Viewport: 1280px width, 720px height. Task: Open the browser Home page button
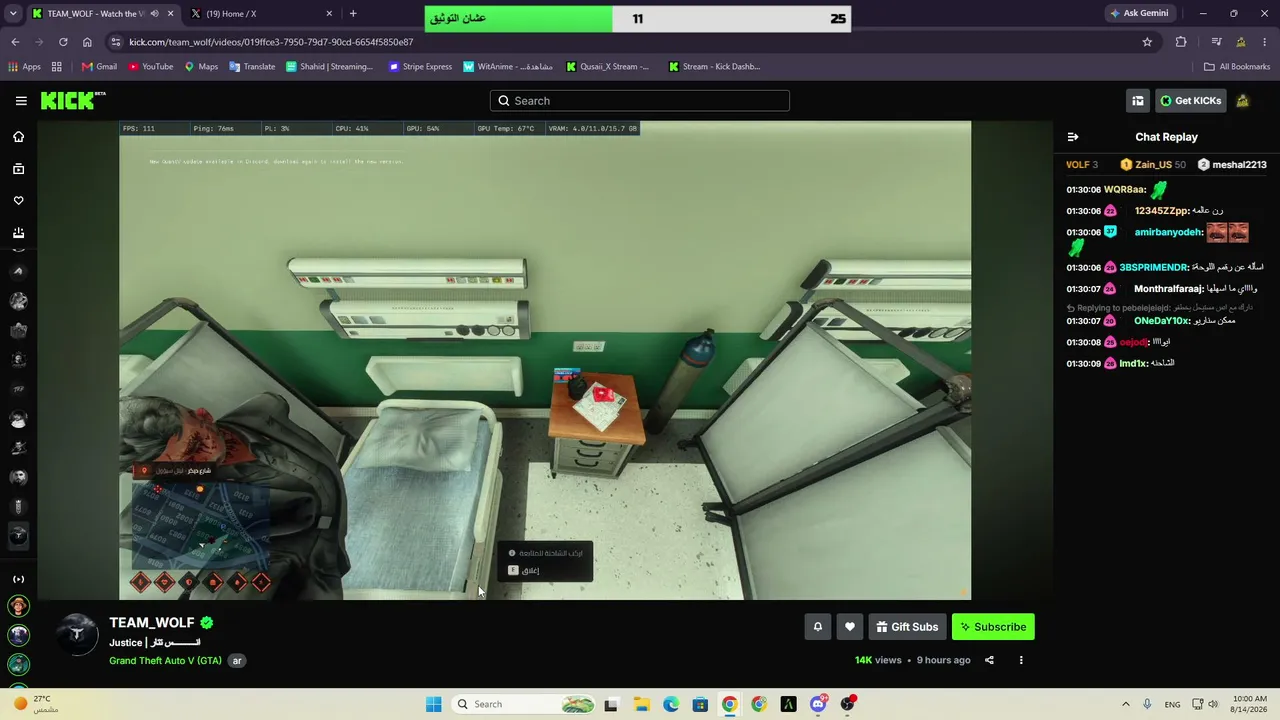tap(87, 42)
